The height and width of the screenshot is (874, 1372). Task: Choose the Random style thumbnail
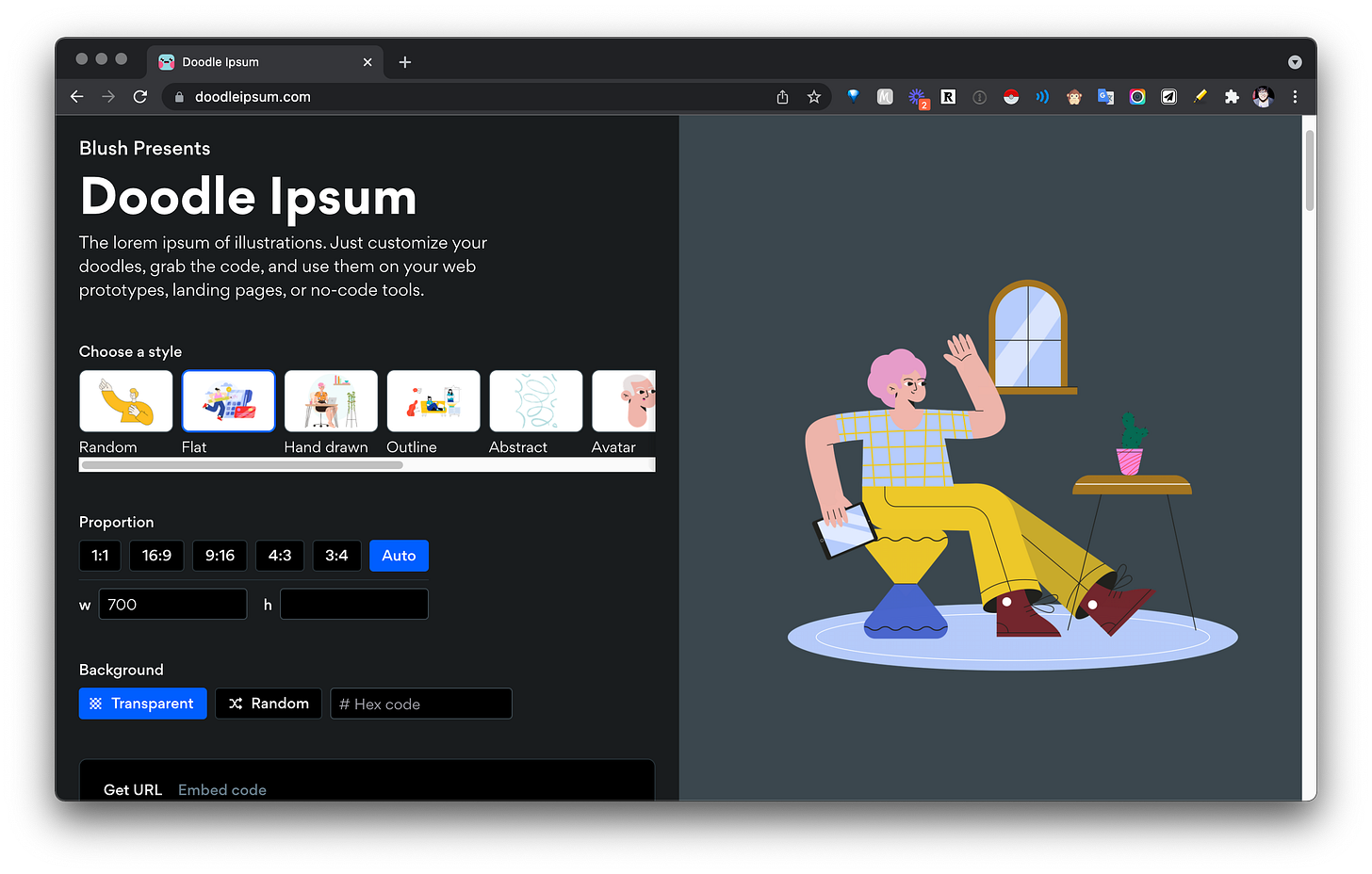pyautogui.click(x=126, y=401)
